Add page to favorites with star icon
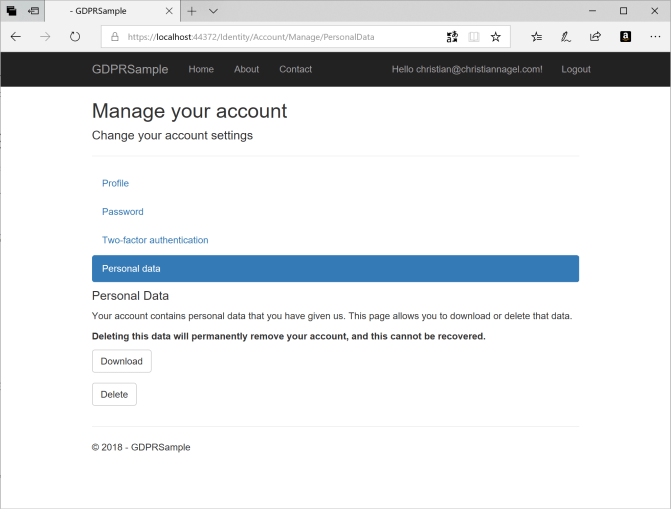 point(496,37)
